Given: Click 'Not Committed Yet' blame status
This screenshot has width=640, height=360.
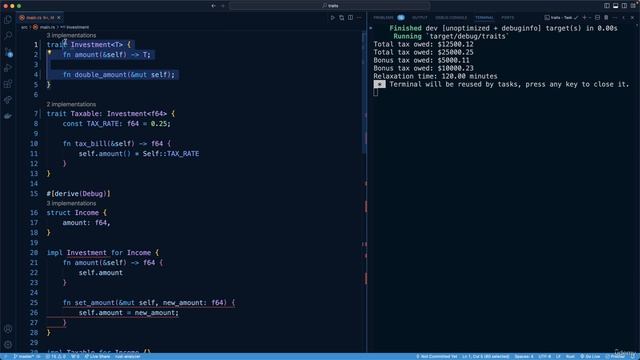Looking at the screenshot, I should 437,356.
